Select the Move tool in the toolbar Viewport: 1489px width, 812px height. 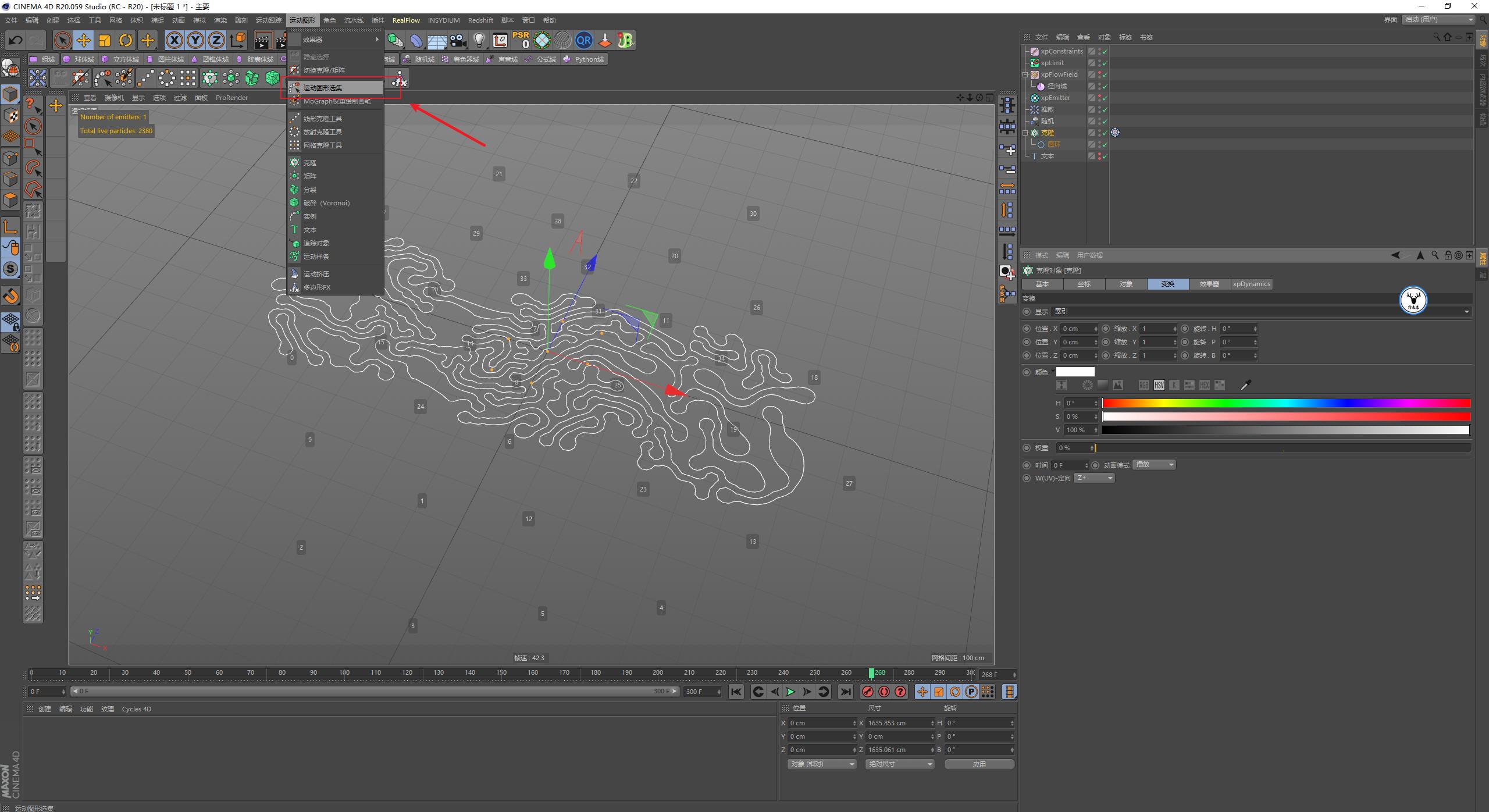point(83,40)
